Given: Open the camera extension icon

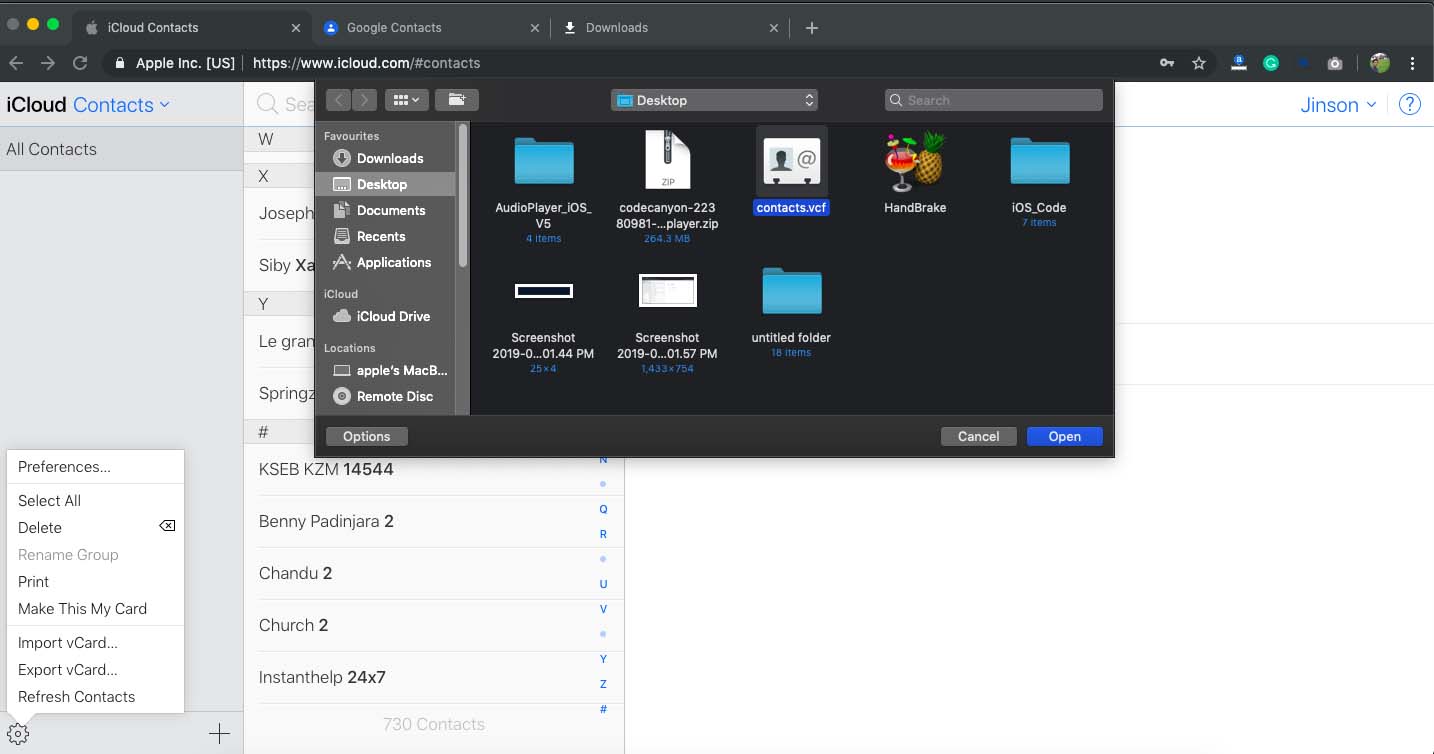Looking at the screenshot, I should [x=1334, y=63].
